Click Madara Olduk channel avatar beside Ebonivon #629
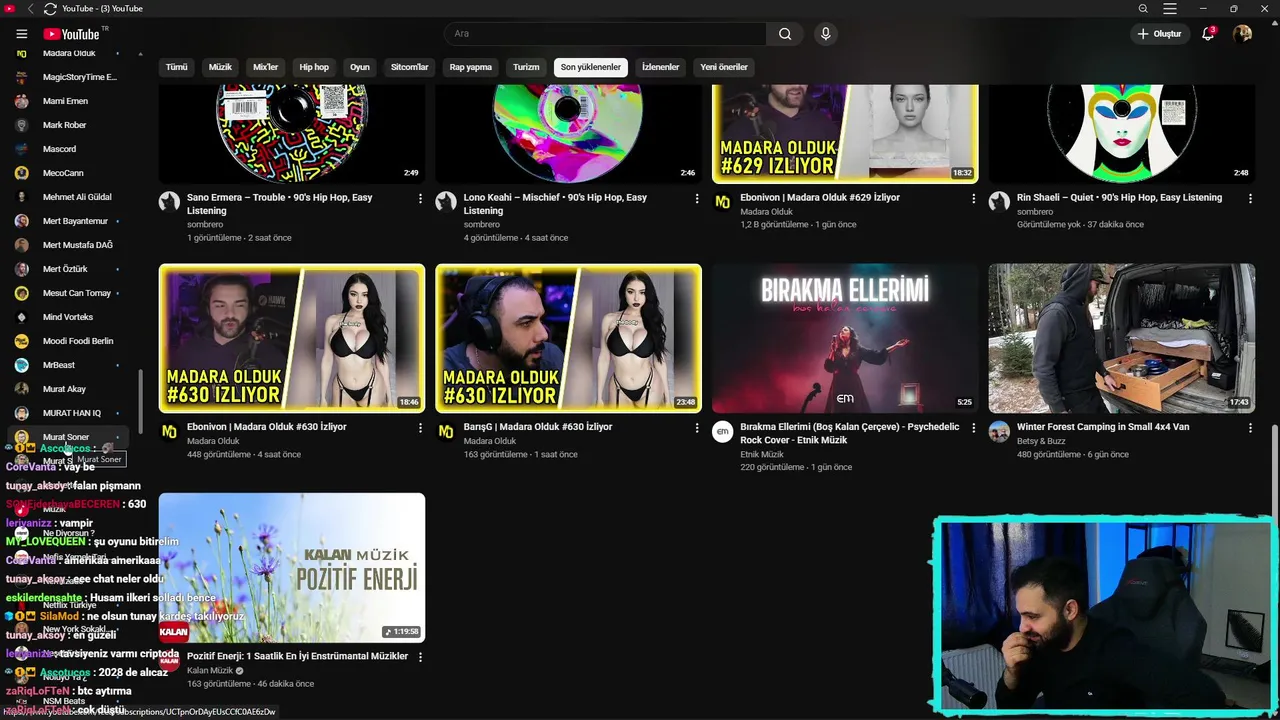 pyautogui.click(x=723, y=202)
